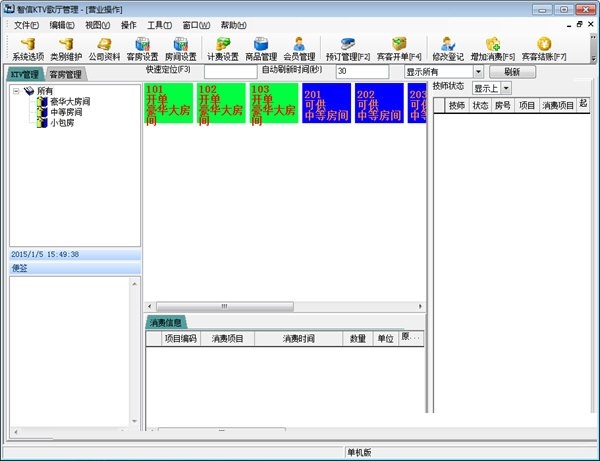600x461 pixels.
Task: Click the 所有 tree root book icon
Action: pos(29,91)
